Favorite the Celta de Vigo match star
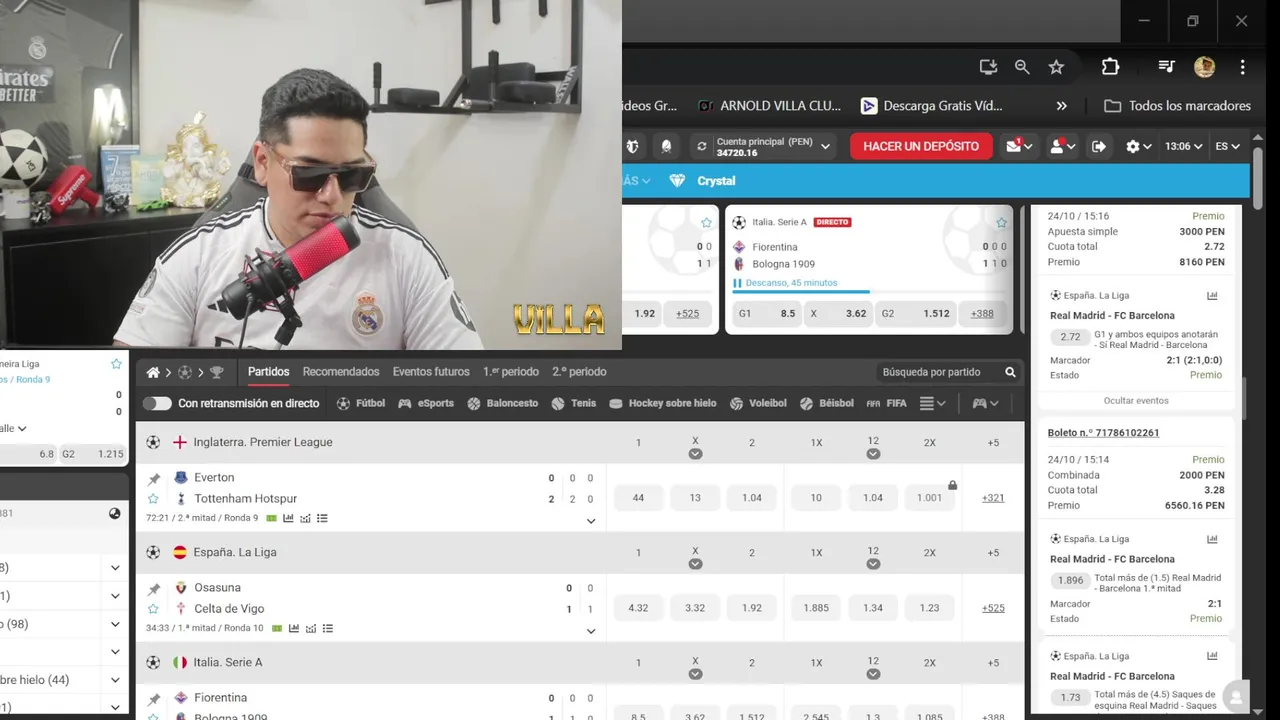 click(x=153, y=608)
